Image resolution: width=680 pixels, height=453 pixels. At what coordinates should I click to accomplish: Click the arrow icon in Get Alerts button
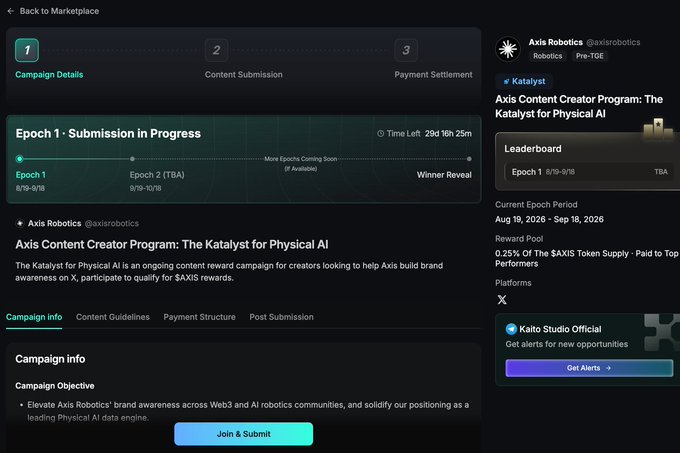(x=608, y=368)
